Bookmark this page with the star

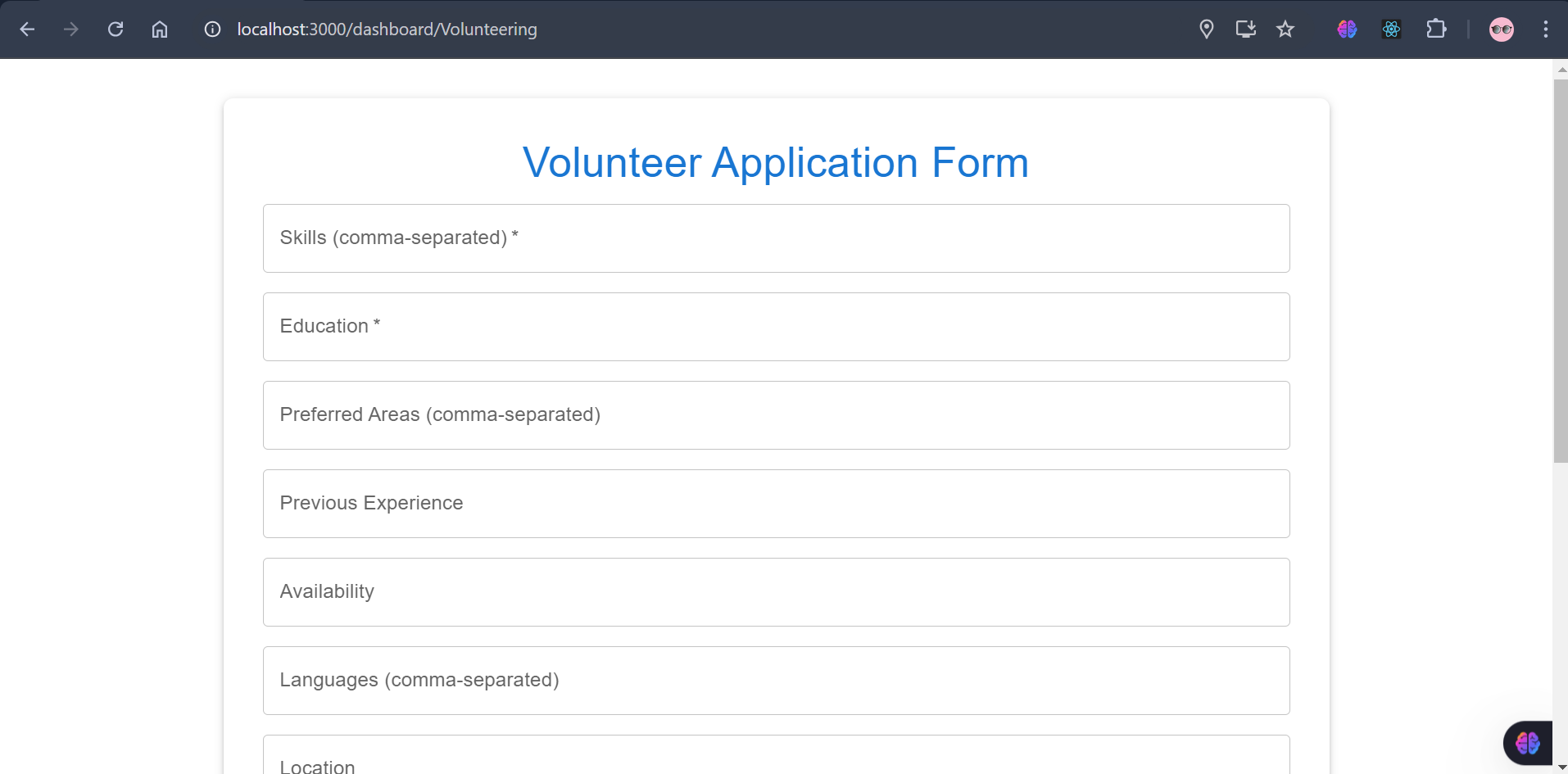tap(1285, 29)
